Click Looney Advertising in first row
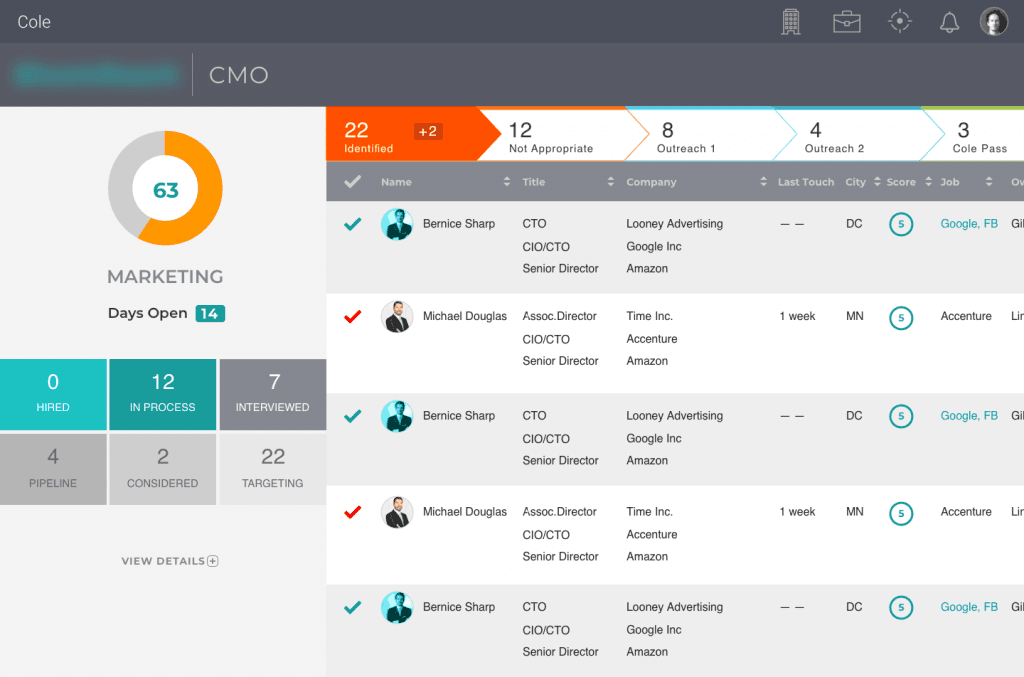This screenshot has width=1024, height=677. (675, 224)
